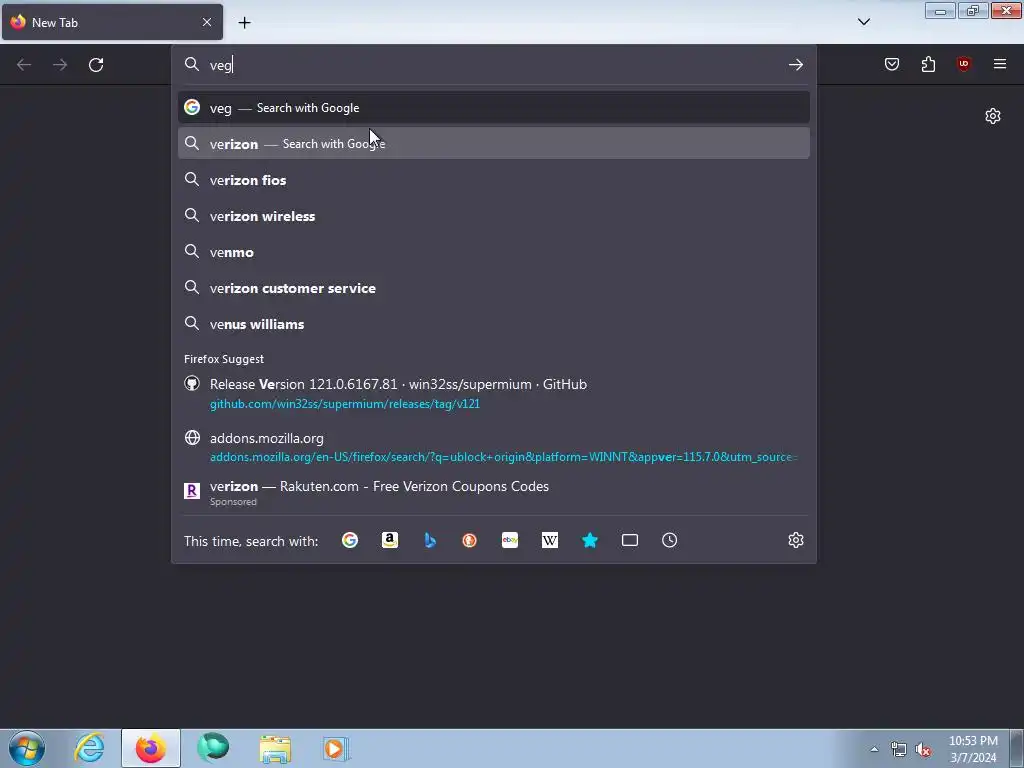Open a new tab with plus button
The height and width of the screenshot is (768, 1024).
coord(244,23)
